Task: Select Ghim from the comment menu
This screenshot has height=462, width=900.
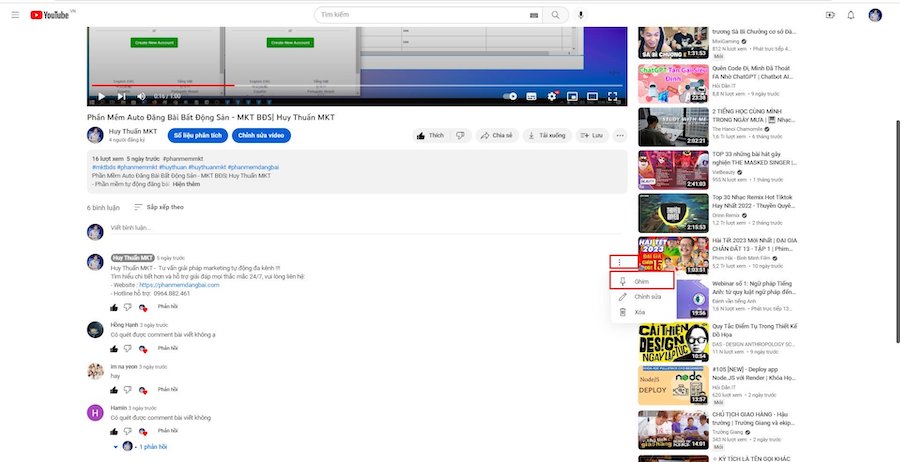Action: [642, 281]
